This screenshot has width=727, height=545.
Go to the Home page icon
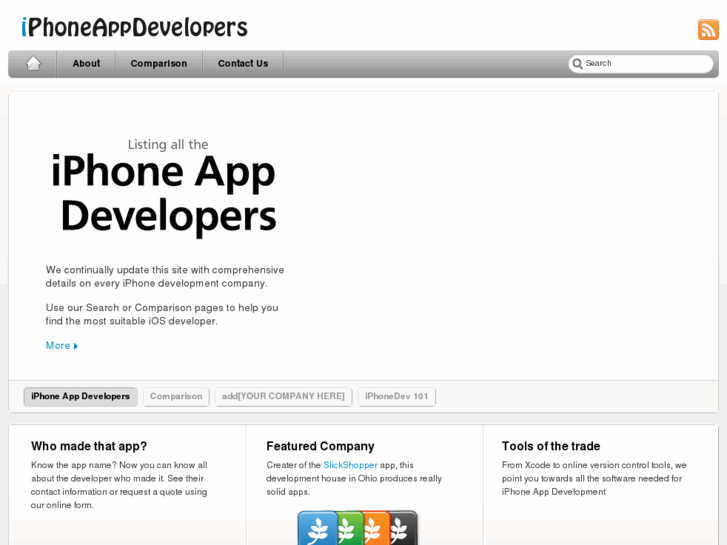[x=33, y=63]
